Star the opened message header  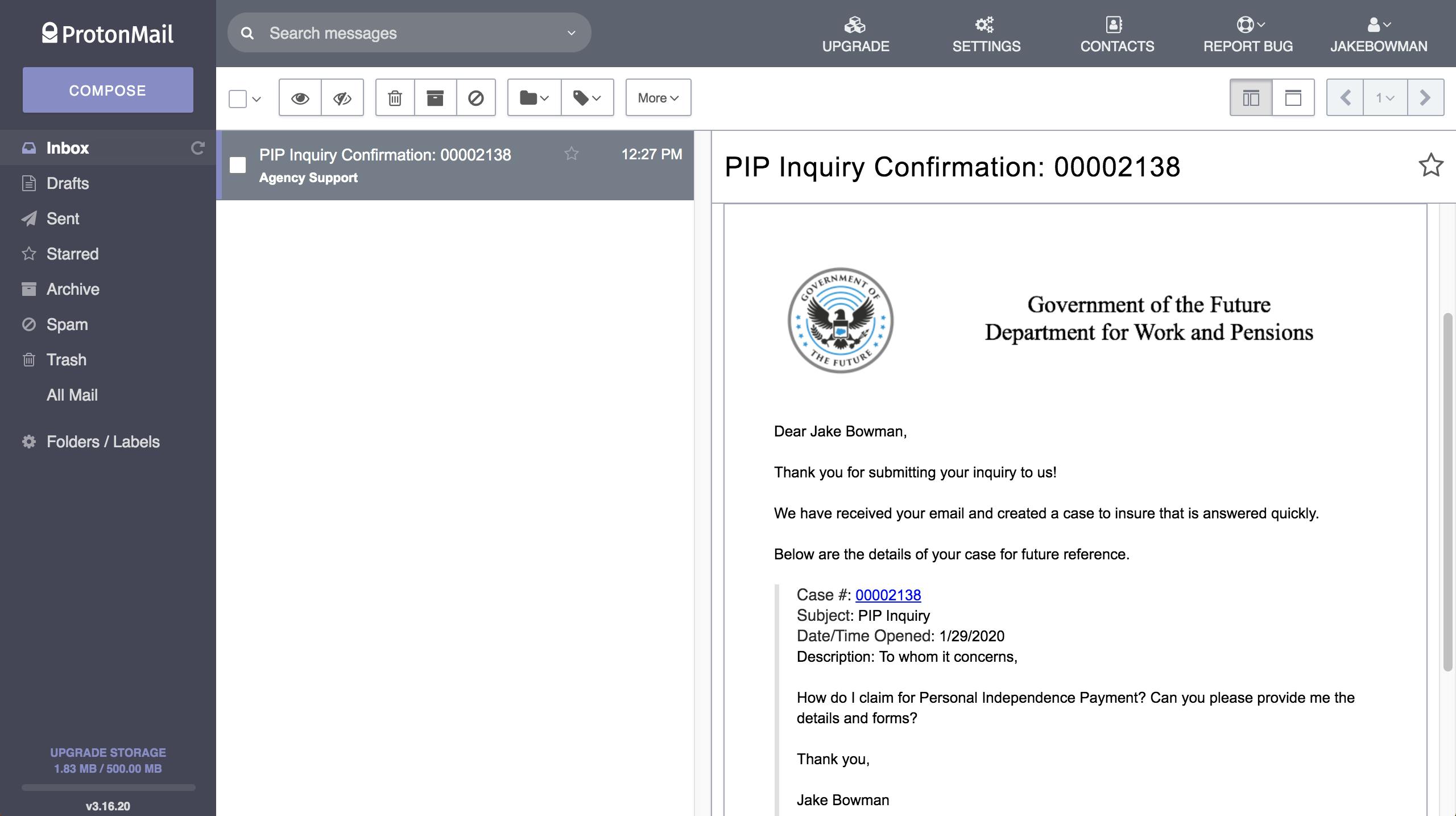tap(1430, 166)
